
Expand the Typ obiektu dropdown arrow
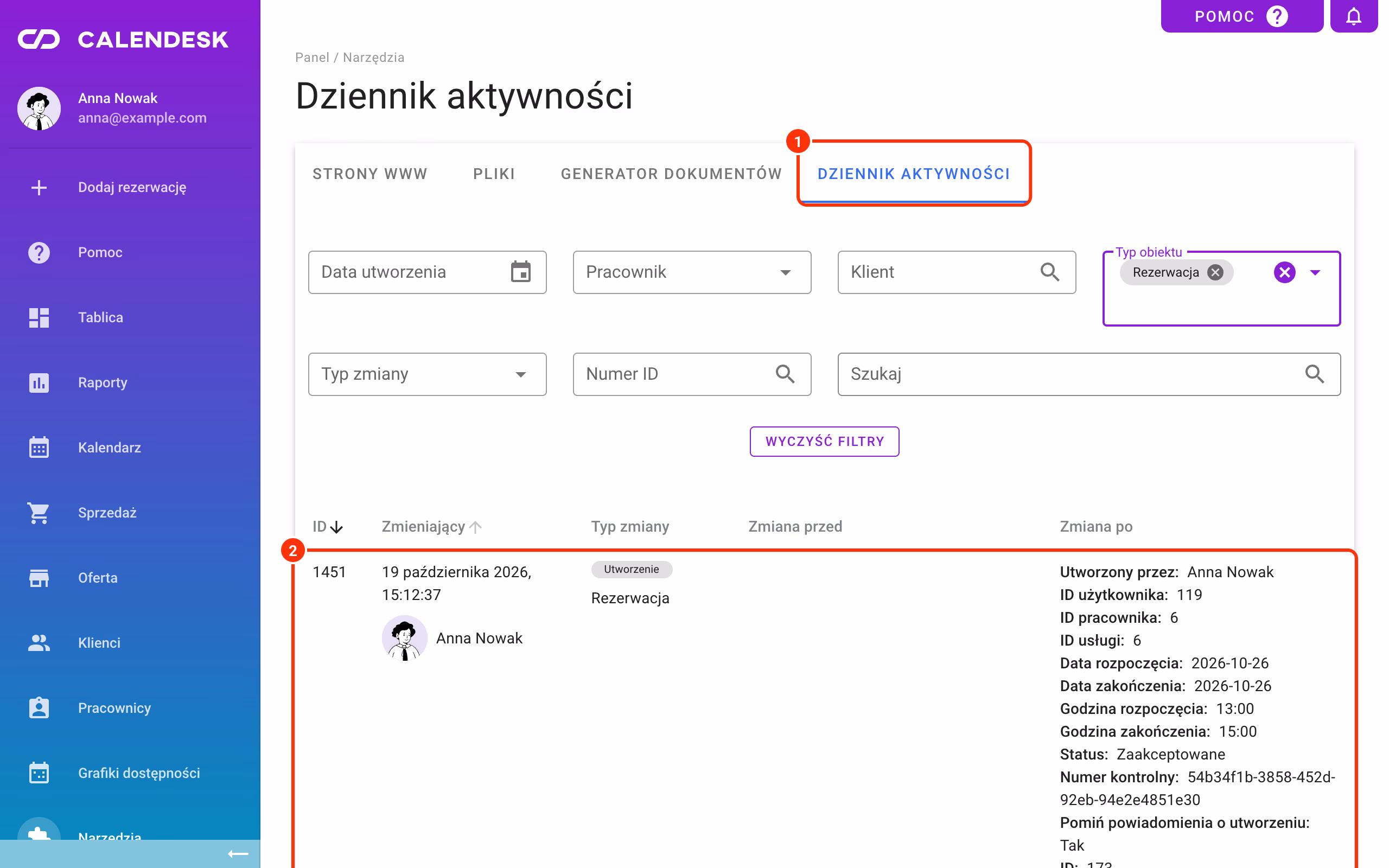coord(1316,272)
